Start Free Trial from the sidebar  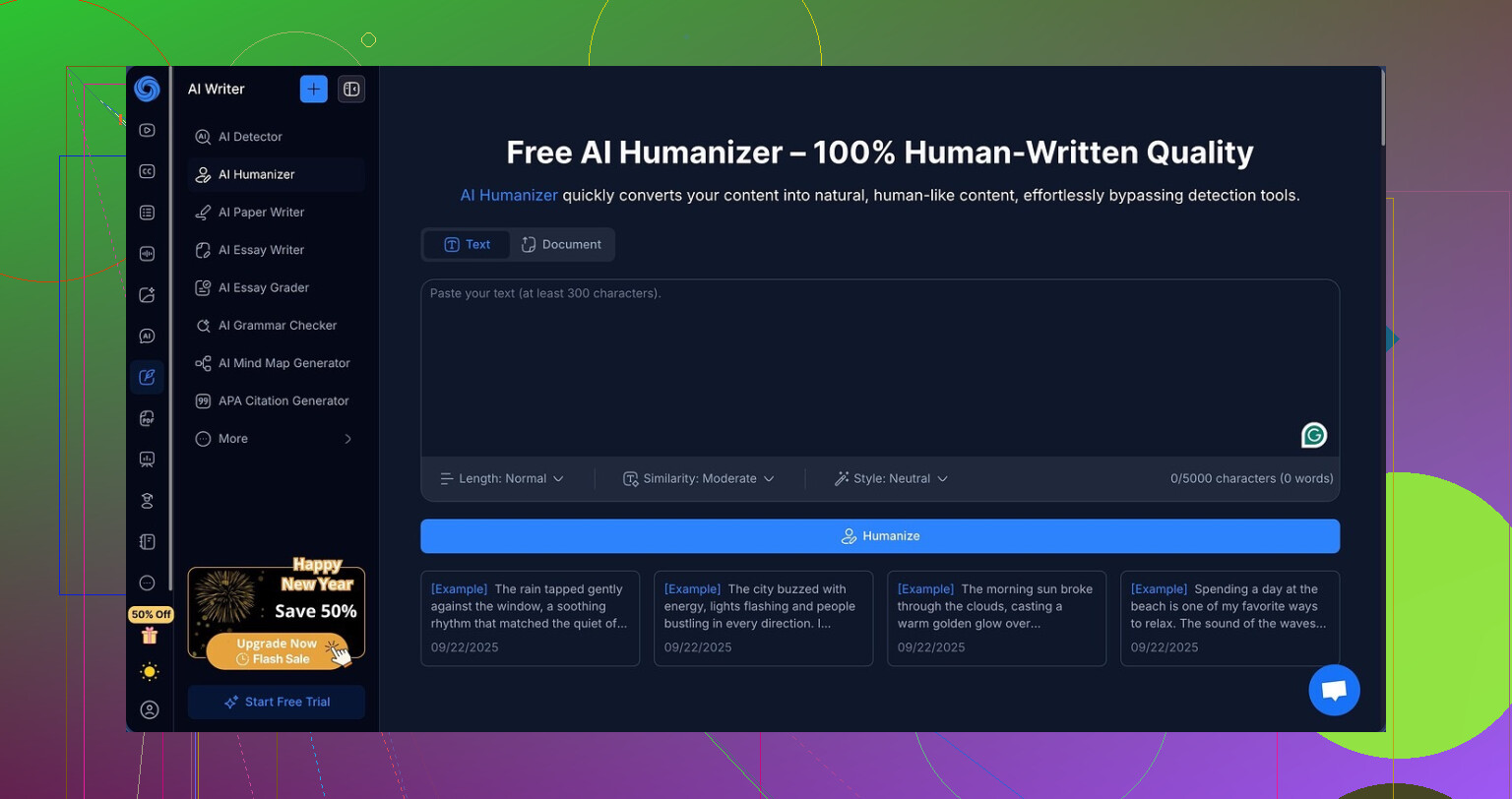click(x=276, y=702)
